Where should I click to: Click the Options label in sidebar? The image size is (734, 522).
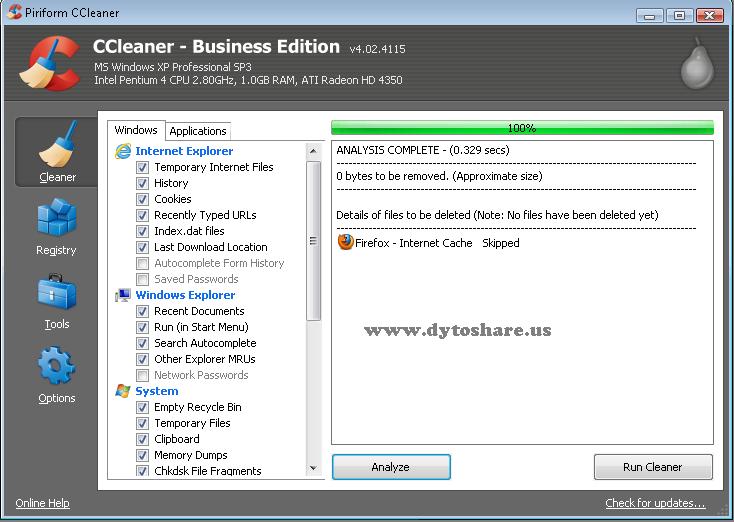(x=57, y=398)
